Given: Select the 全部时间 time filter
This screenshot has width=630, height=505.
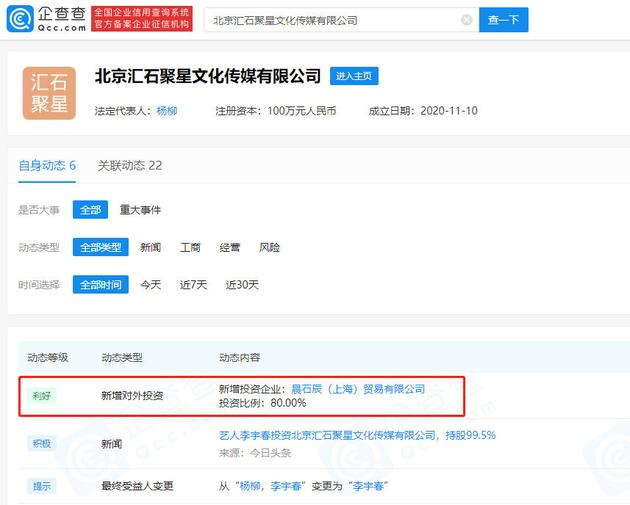Looking at the screenshot, I should [100, 284].
